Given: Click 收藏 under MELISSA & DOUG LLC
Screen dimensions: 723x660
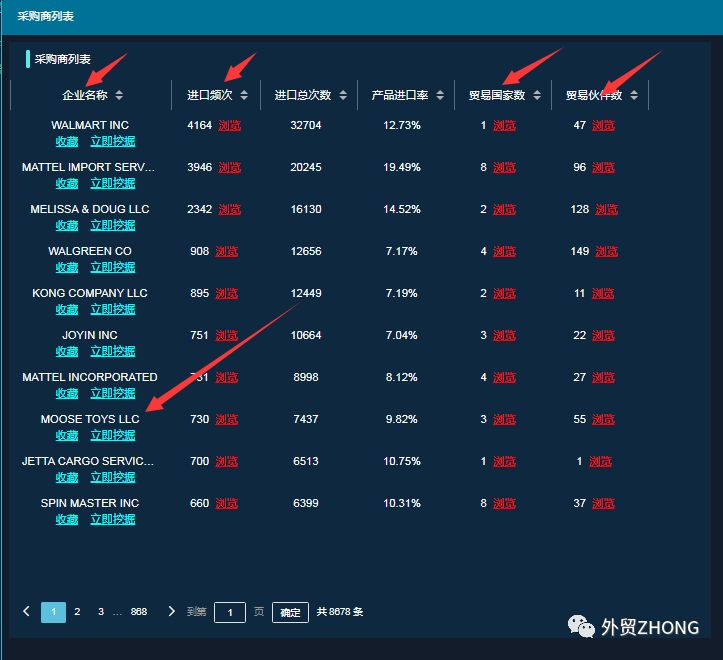Looking at the screenshot, I should [x=67, y=226].
